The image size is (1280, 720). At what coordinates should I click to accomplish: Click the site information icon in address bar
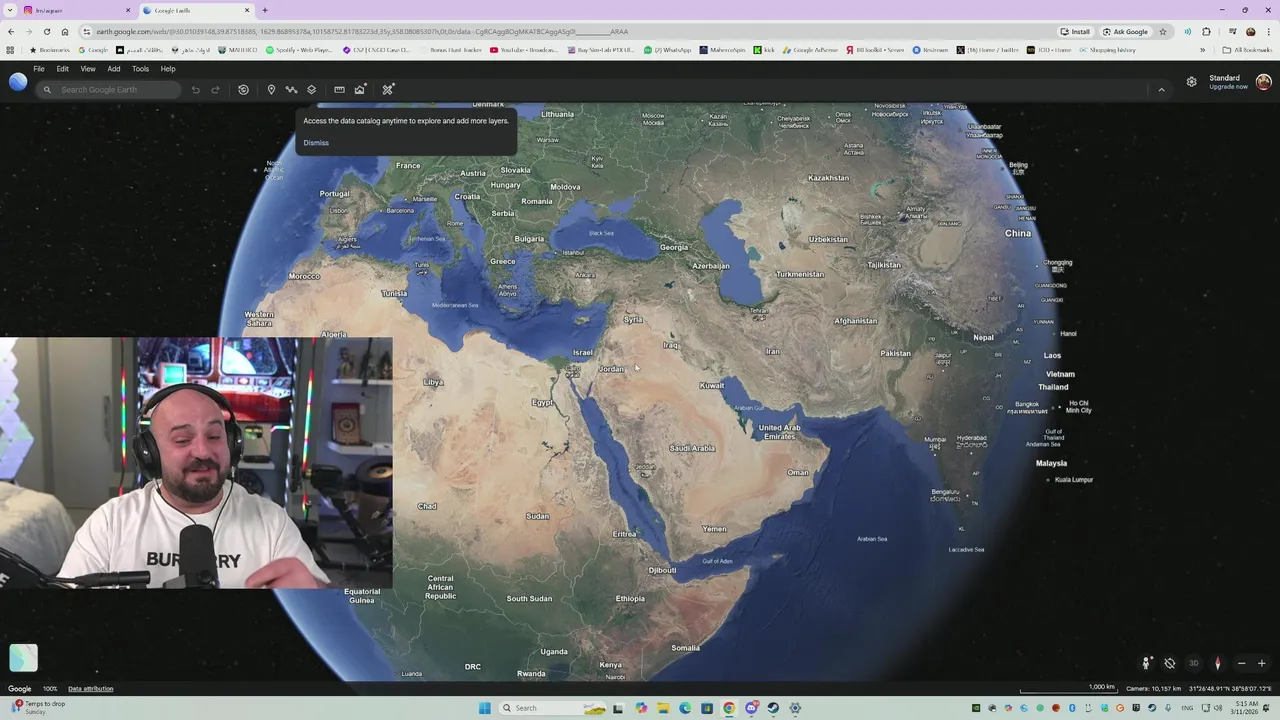pos(87,32)
